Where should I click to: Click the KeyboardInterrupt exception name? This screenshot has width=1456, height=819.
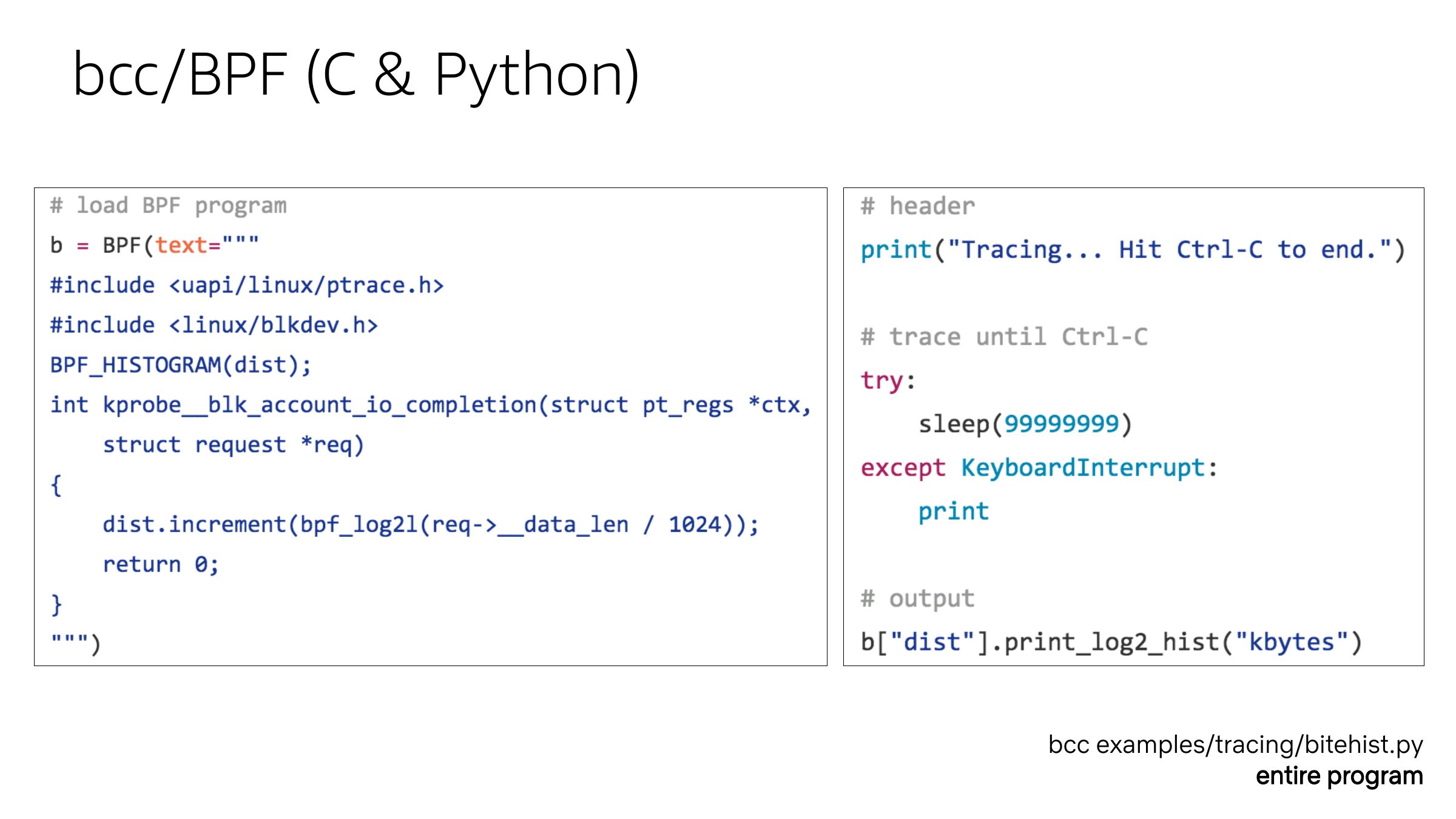pyautogui.click(x=1082, y=468)
